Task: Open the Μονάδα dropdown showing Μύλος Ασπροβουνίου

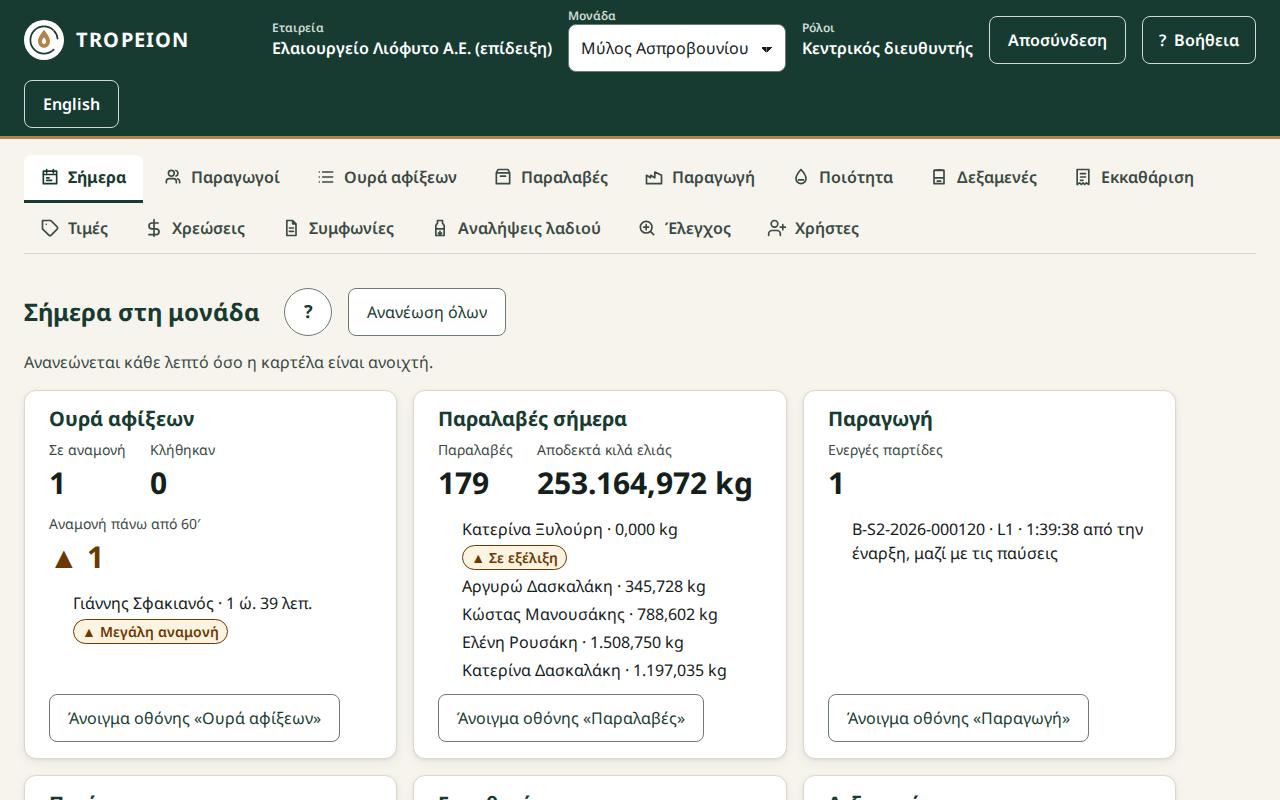Action: pos(677,48)
